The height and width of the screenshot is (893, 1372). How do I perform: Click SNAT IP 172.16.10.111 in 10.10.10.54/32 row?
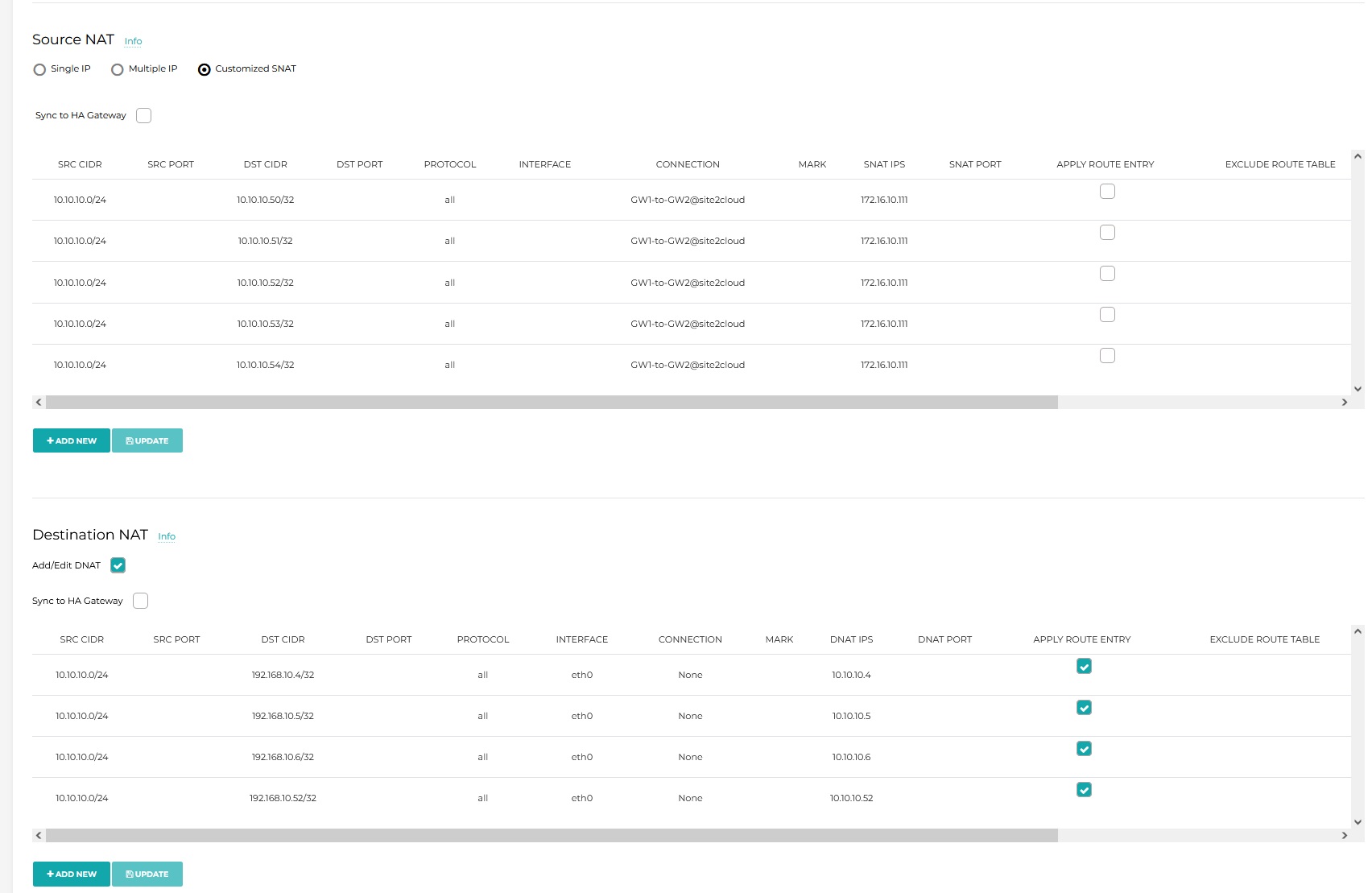(884, 365)
